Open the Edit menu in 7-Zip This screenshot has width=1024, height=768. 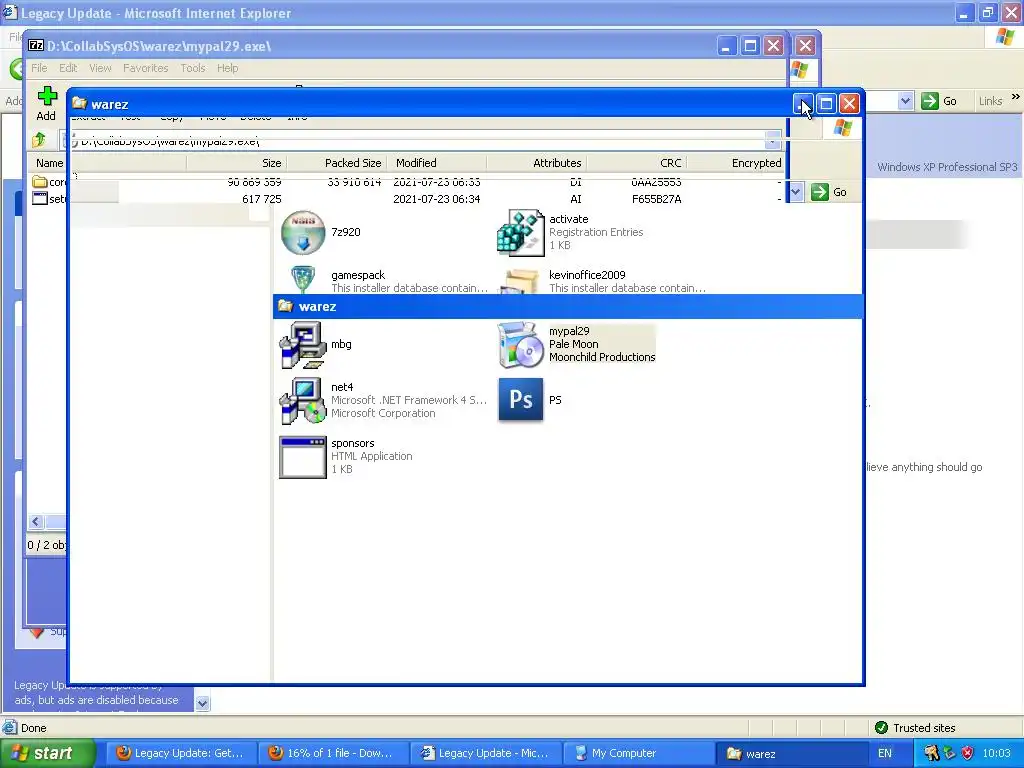coord(68,68)
